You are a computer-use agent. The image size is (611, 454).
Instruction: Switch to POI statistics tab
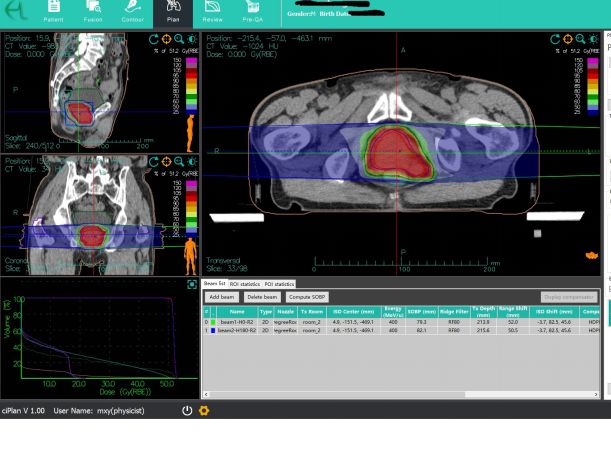point(279,284)
